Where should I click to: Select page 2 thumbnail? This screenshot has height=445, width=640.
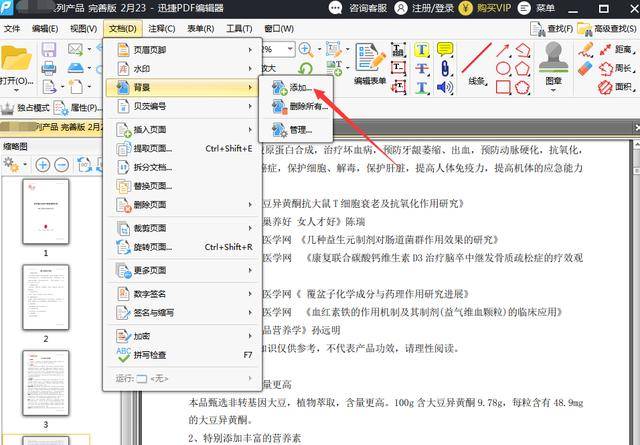pos(46,297)
